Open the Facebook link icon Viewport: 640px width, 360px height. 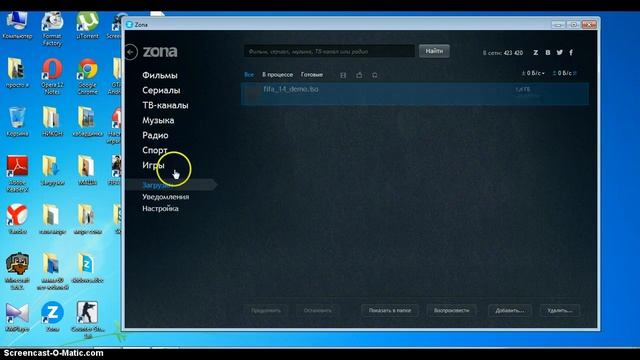pos(571,52)
